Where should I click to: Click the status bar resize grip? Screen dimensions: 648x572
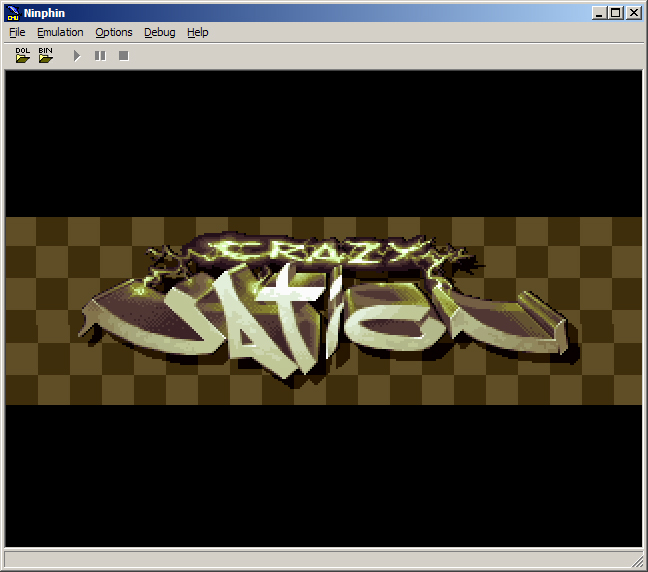638,562
